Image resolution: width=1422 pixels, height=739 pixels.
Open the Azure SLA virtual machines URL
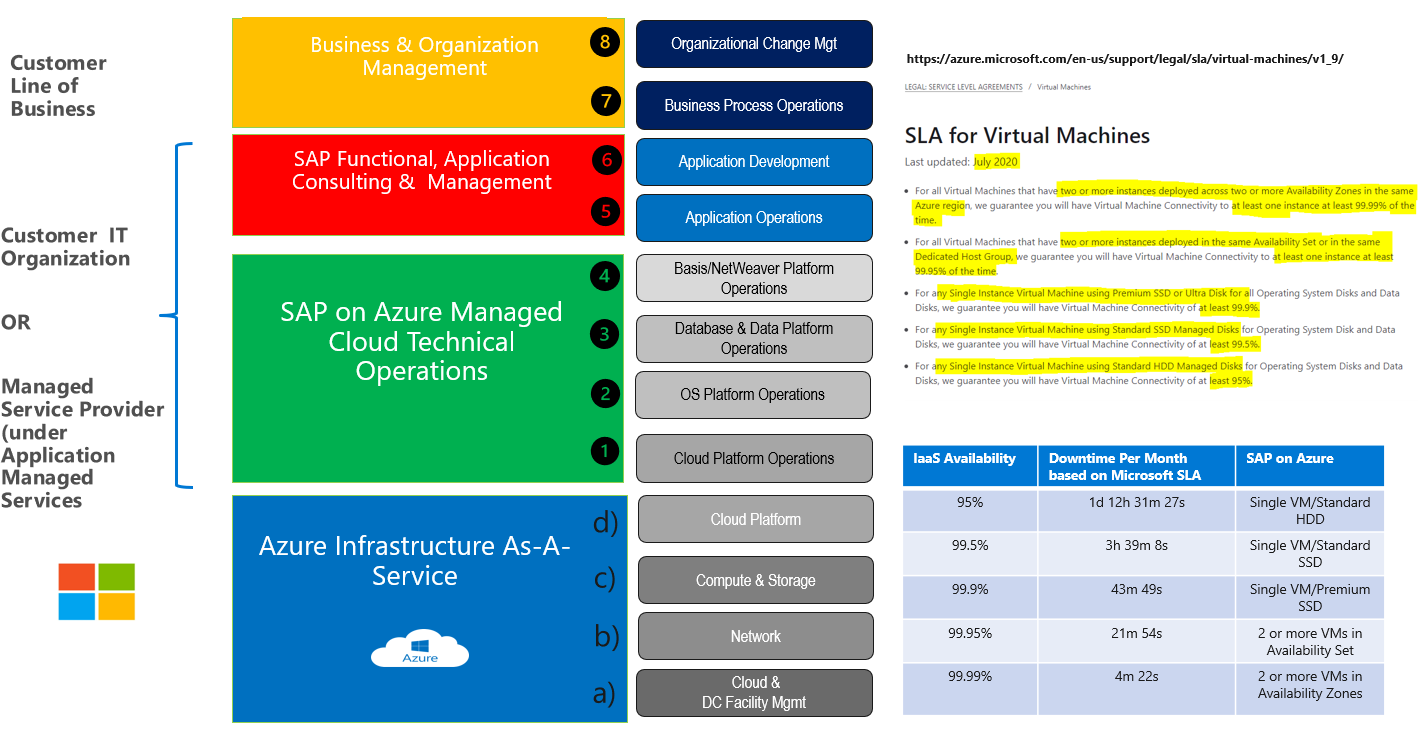tap(1125, 59)
